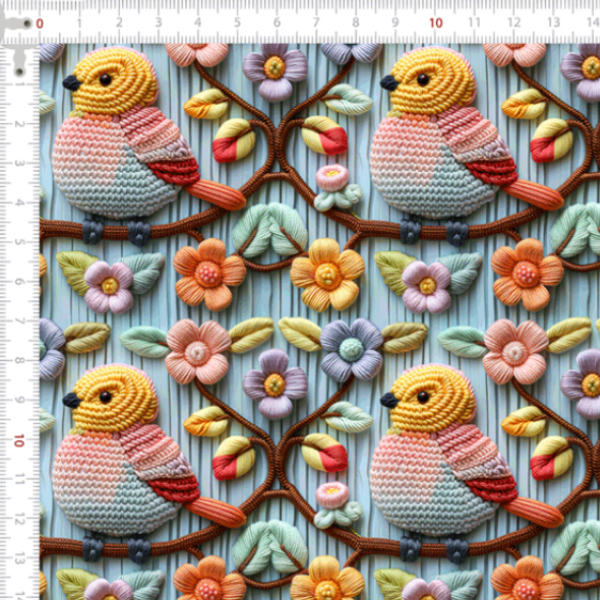Click the red 10 on the top ruler
The height and width of the screenshot is (600, 600).
[435, 22]
